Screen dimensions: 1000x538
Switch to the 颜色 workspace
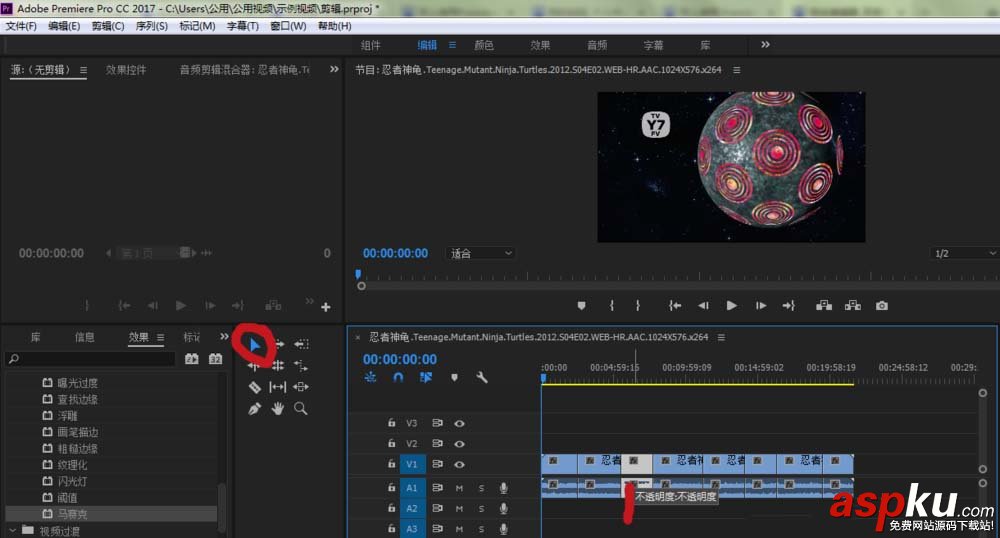point(484,45)
